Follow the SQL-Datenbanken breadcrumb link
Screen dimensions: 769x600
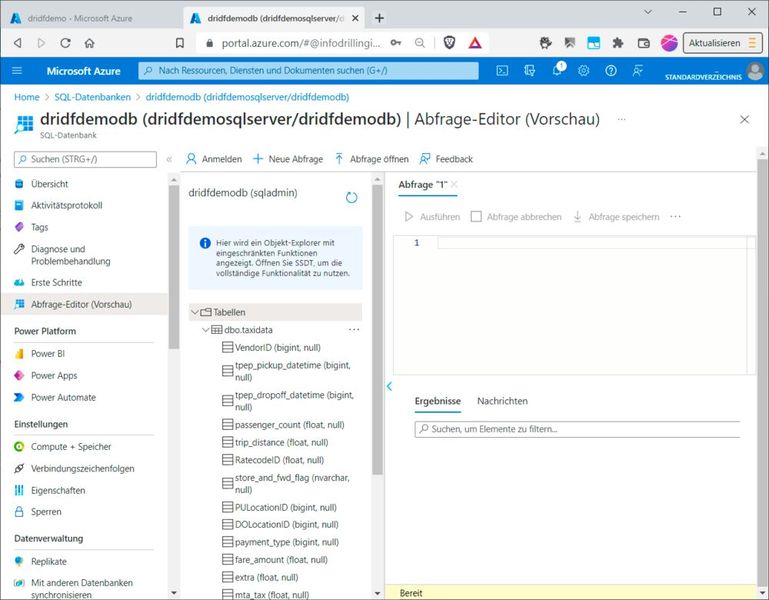pyautogui.click(x=92, y=97)
